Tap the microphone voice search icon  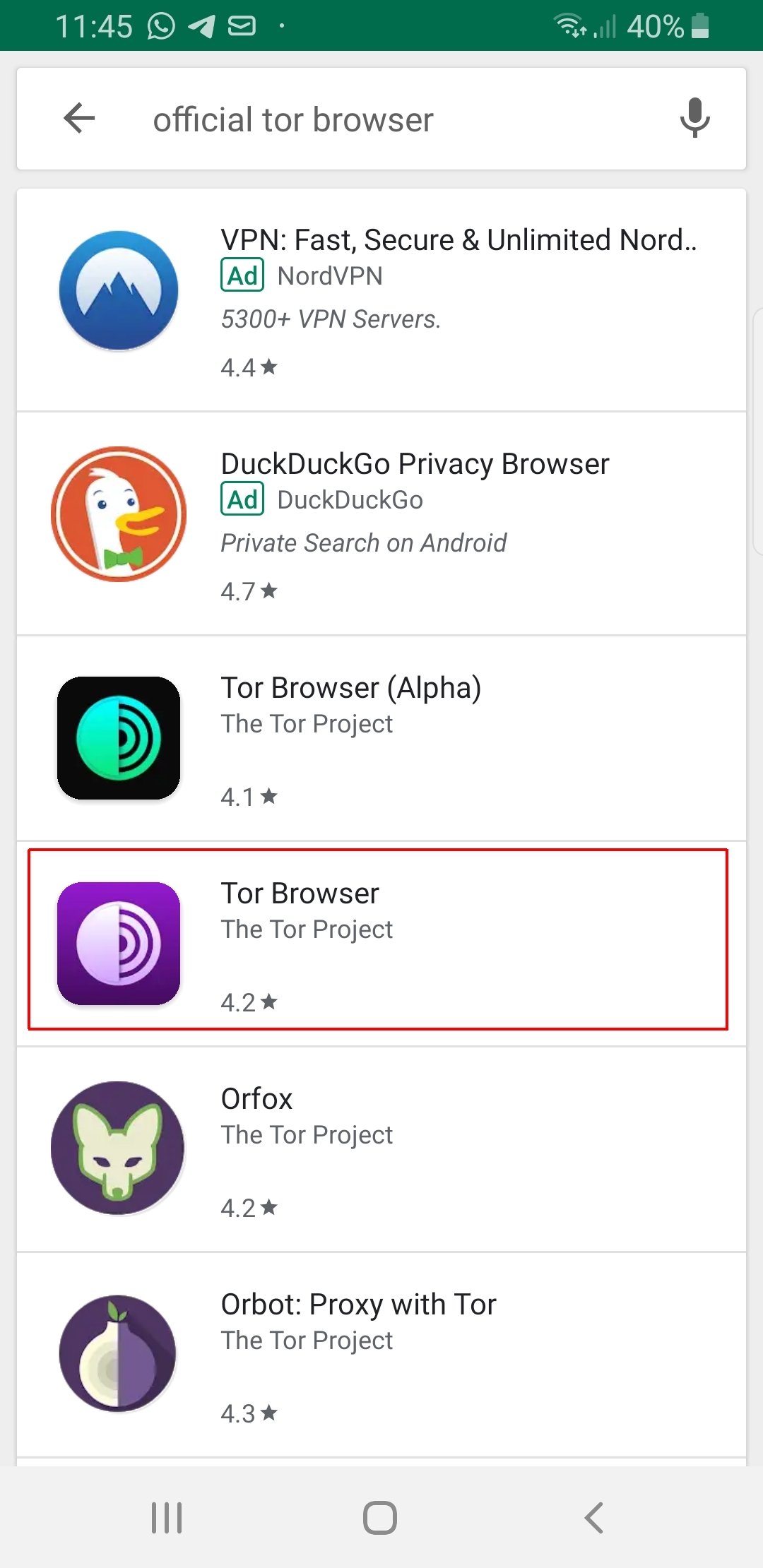(694, 118)
